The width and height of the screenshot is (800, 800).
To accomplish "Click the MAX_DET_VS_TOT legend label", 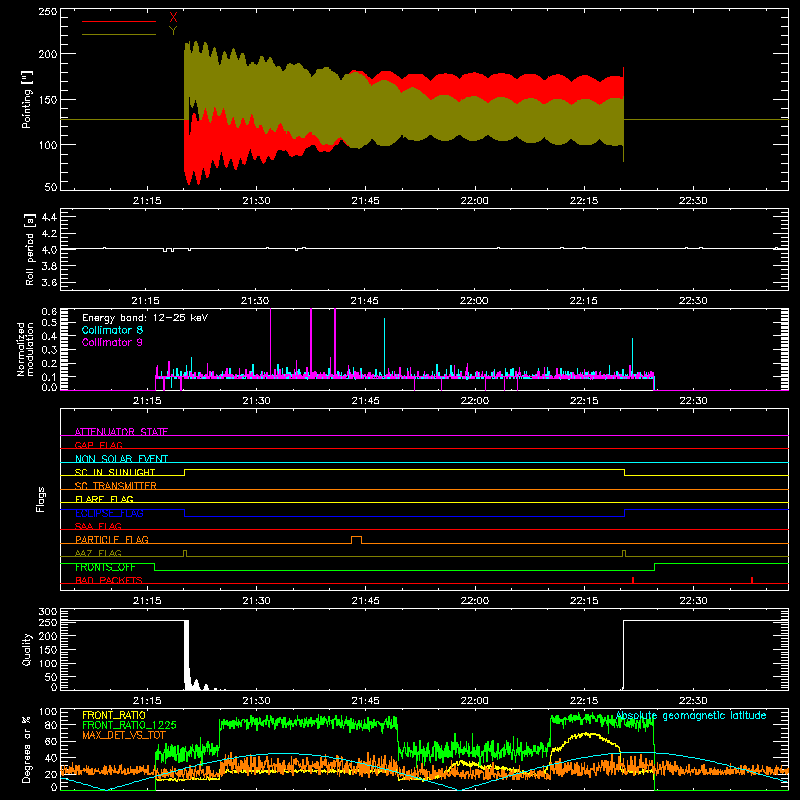I will 124,735.
